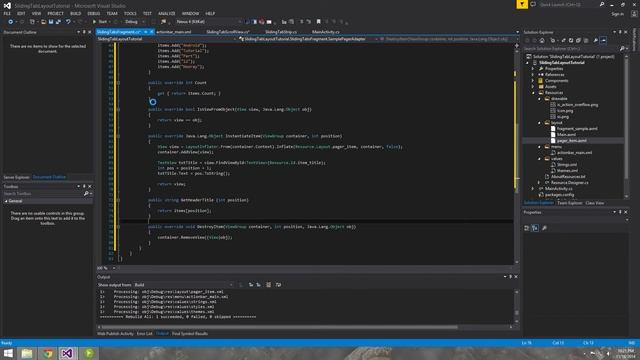Open the BUILD menu
Viewport: 640px width, 360px height.
[76, 13]
